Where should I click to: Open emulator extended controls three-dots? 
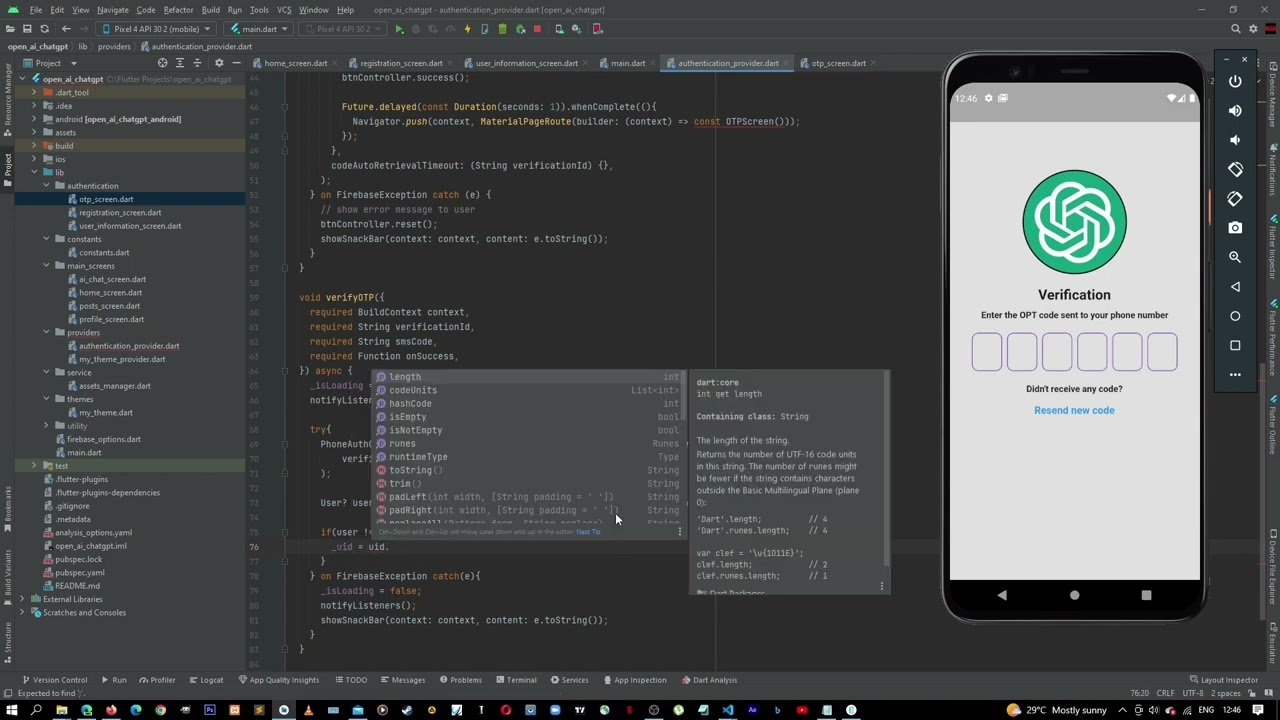1235,375
